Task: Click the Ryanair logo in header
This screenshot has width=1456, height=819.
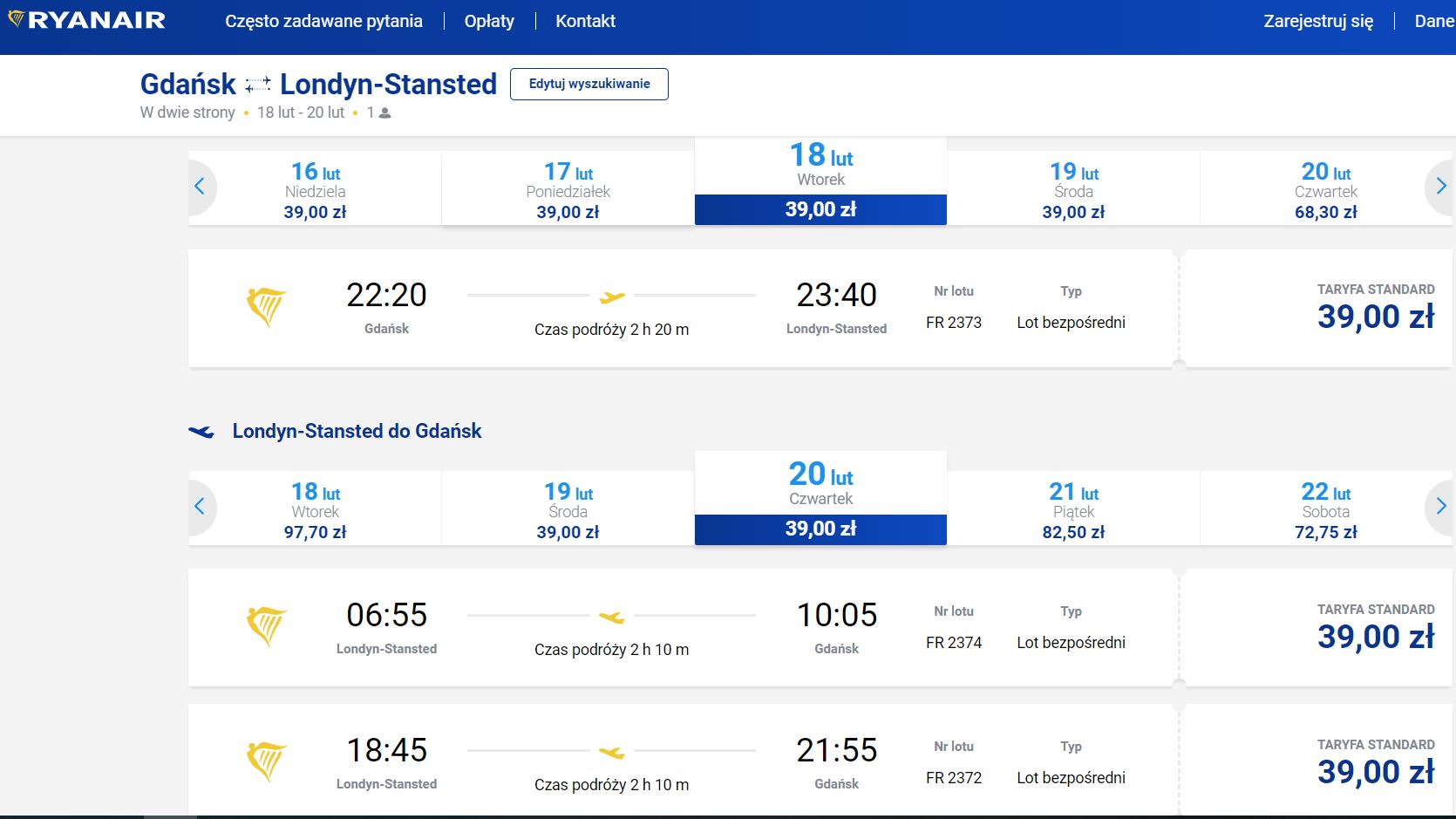Action: [86, 20]
